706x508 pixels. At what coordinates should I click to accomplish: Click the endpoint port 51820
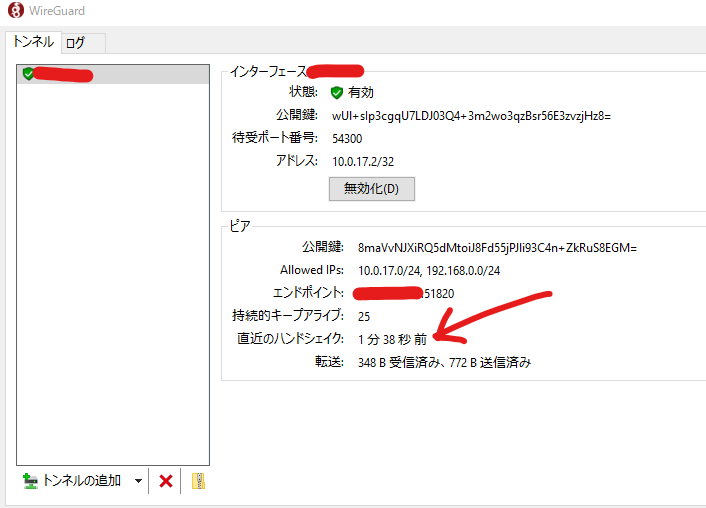[x=439, y=294]
